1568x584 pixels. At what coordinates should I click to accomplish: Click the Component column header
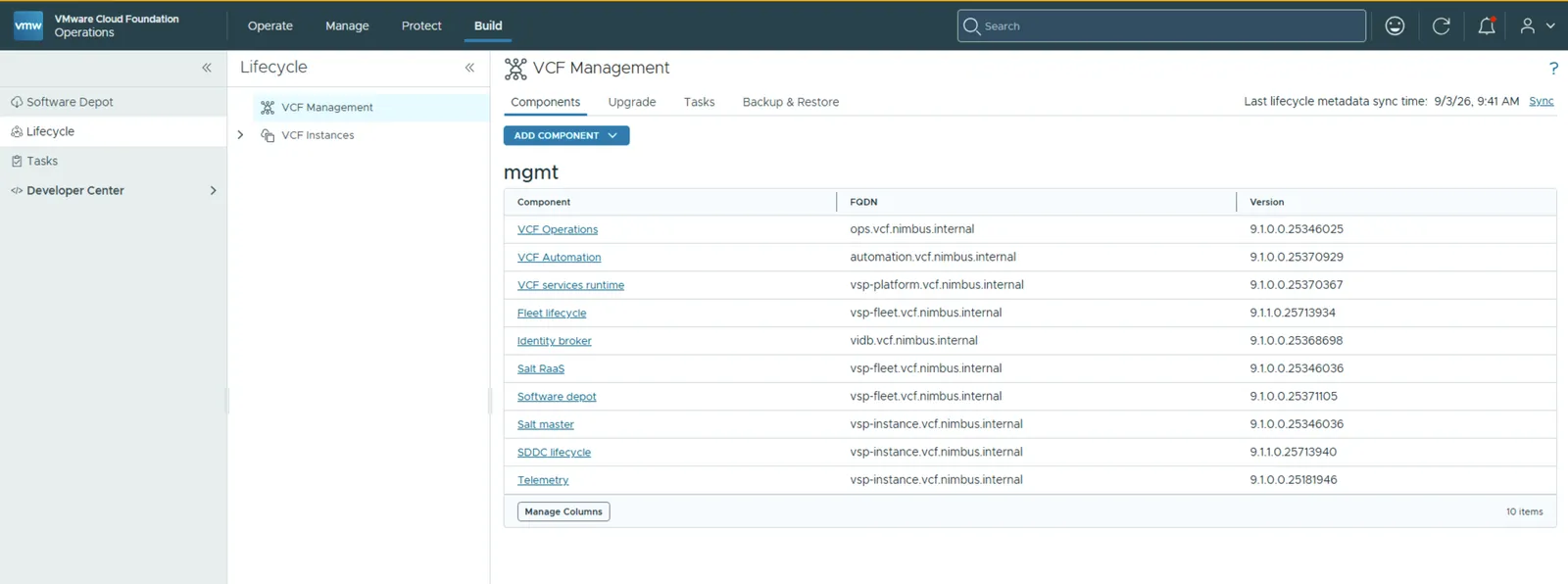click(544, 202)
